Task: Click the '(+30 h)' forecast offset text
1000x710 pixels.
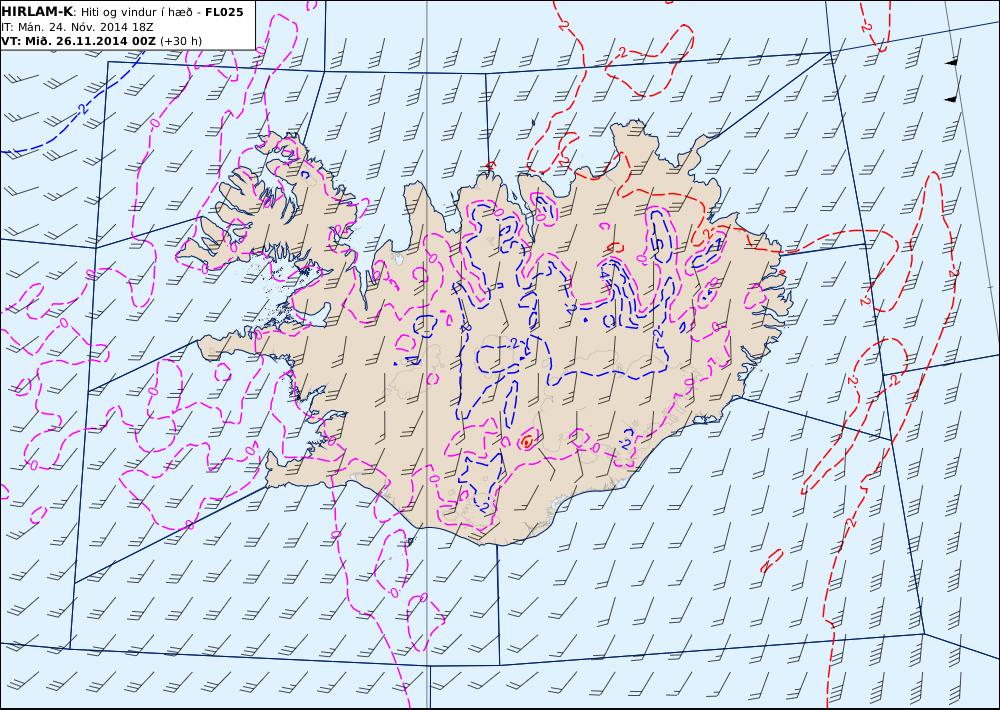Action: click(180, 41)
